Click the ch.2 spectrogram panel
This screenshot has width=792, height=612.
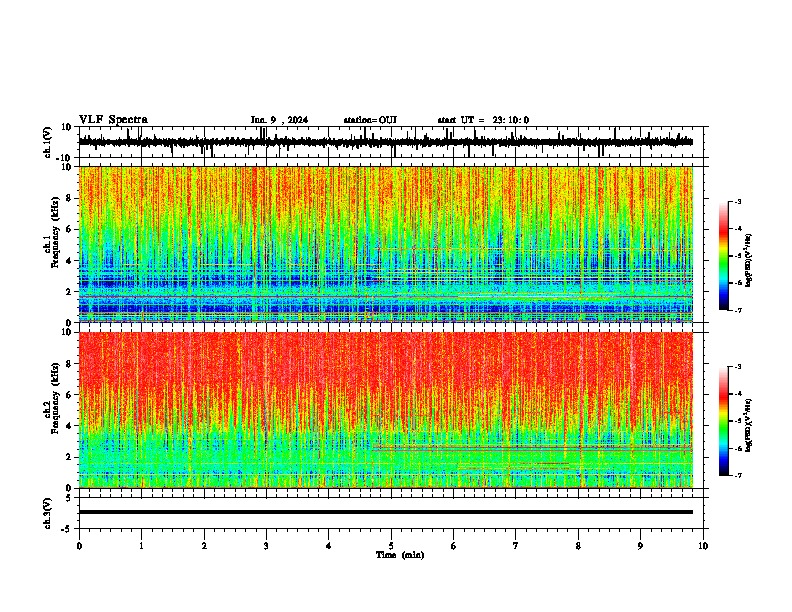(386, 410)
